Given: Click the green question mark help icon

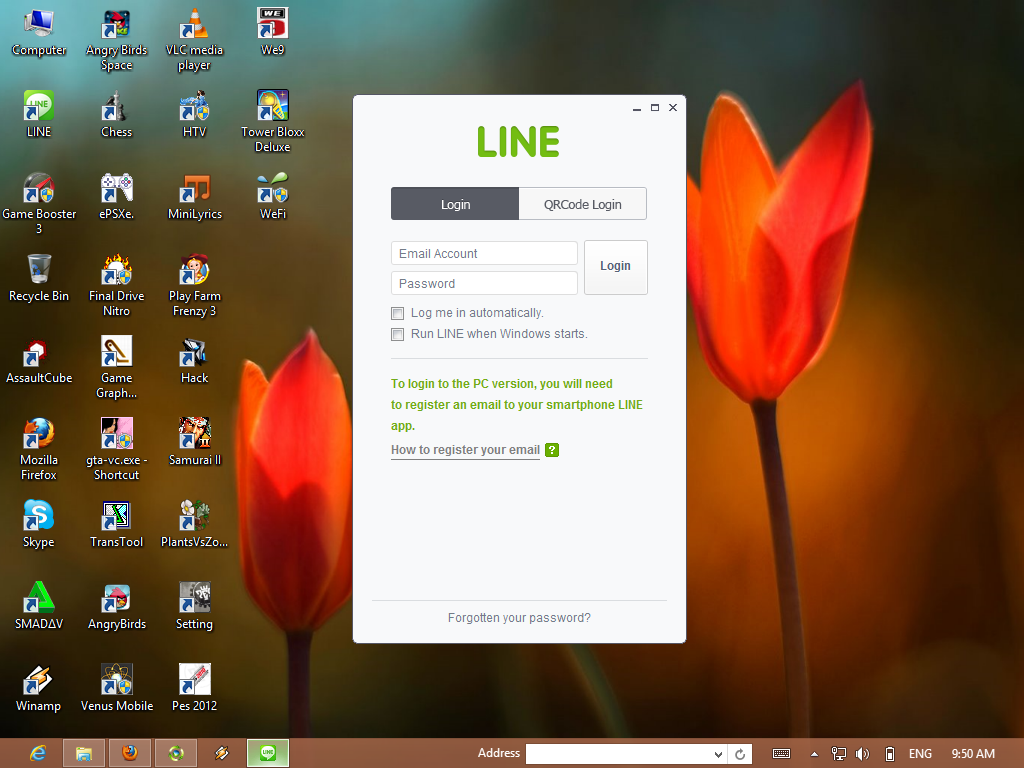Looking at the screenshot, I should [552, 450].
